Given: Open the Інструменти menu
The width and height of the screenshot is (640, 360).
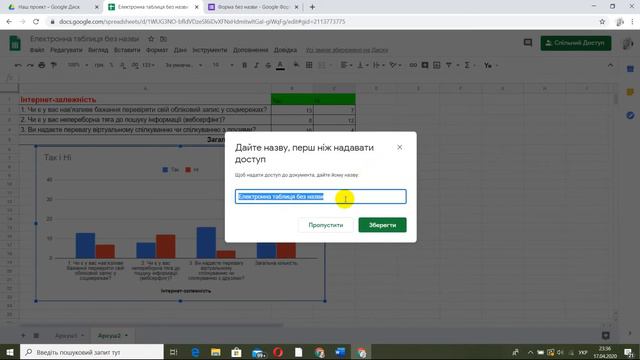Looking at the screenshot, I should pyautogui.click(x=210, y=50).
